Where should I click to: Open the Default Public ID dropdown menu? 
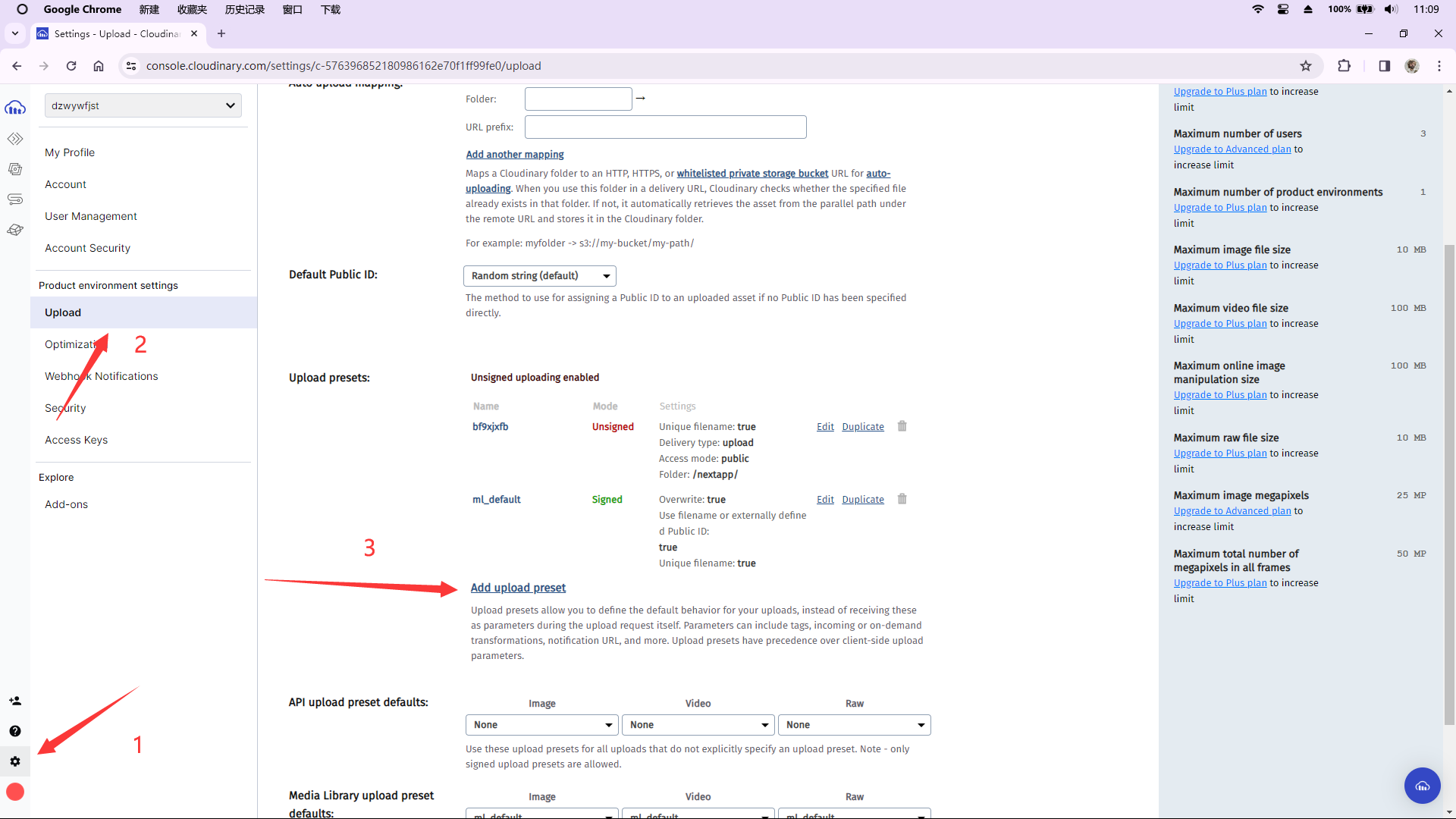[x=540, y=275]
